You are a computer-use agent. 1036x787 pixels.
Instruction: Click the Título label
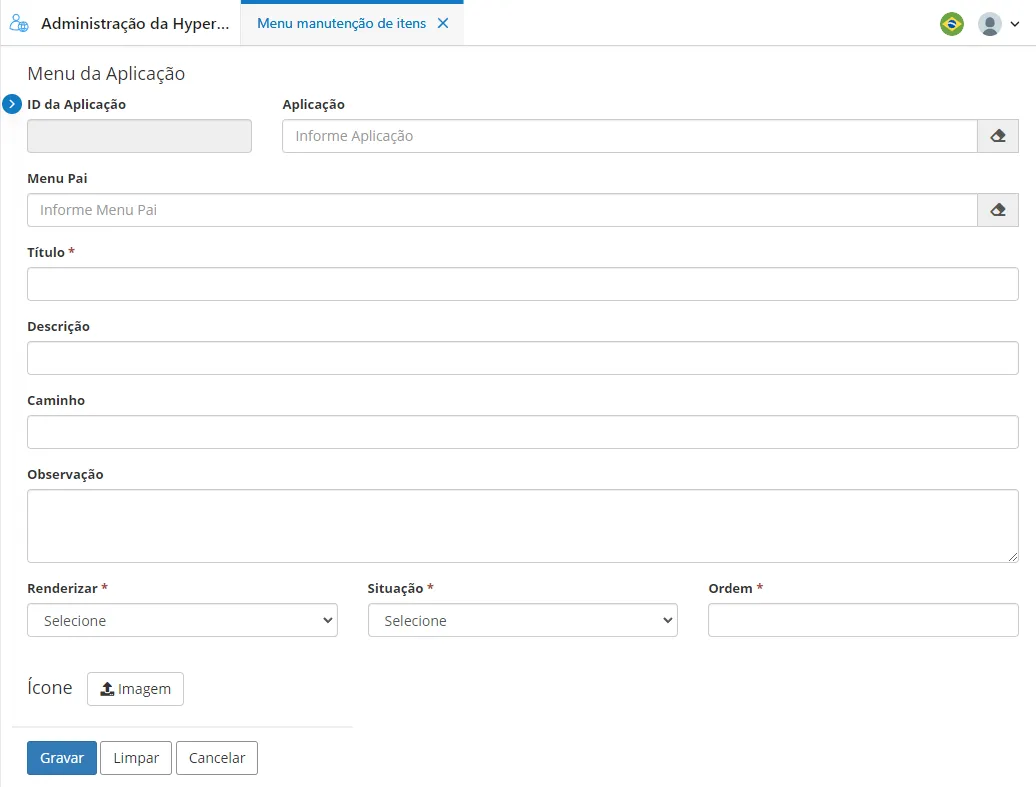pos(46,252)
